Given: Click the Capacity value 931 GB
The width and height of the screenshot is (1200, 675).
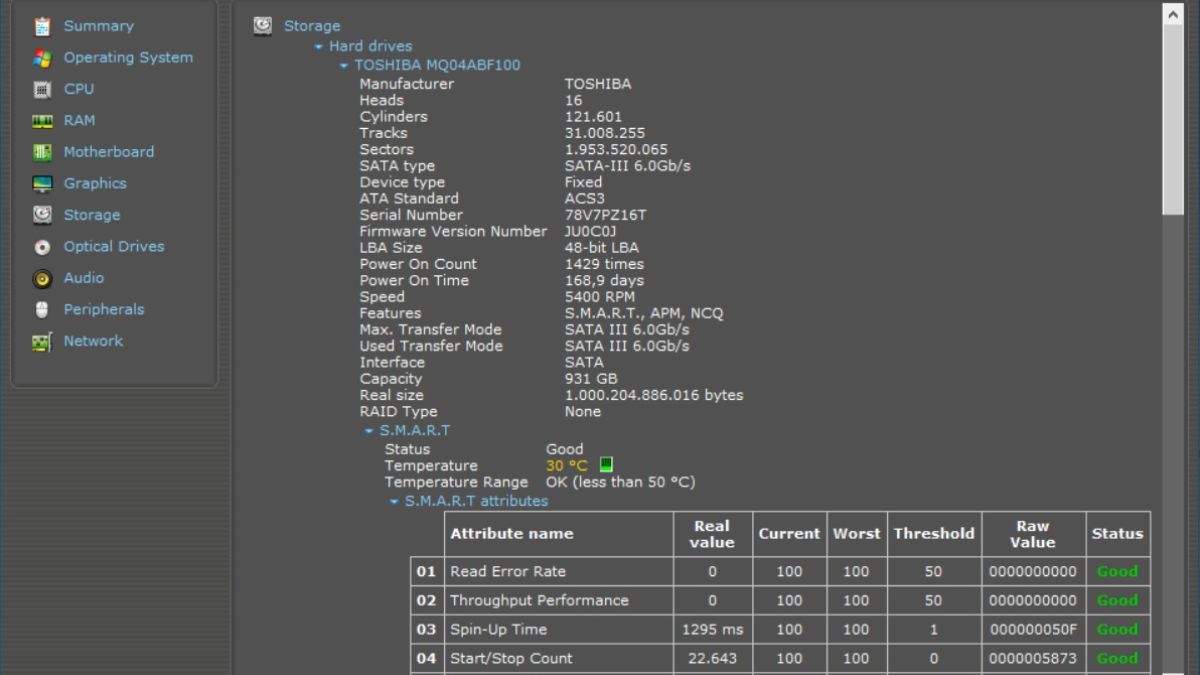Looking at the screenshot, I should pos(591,379).
